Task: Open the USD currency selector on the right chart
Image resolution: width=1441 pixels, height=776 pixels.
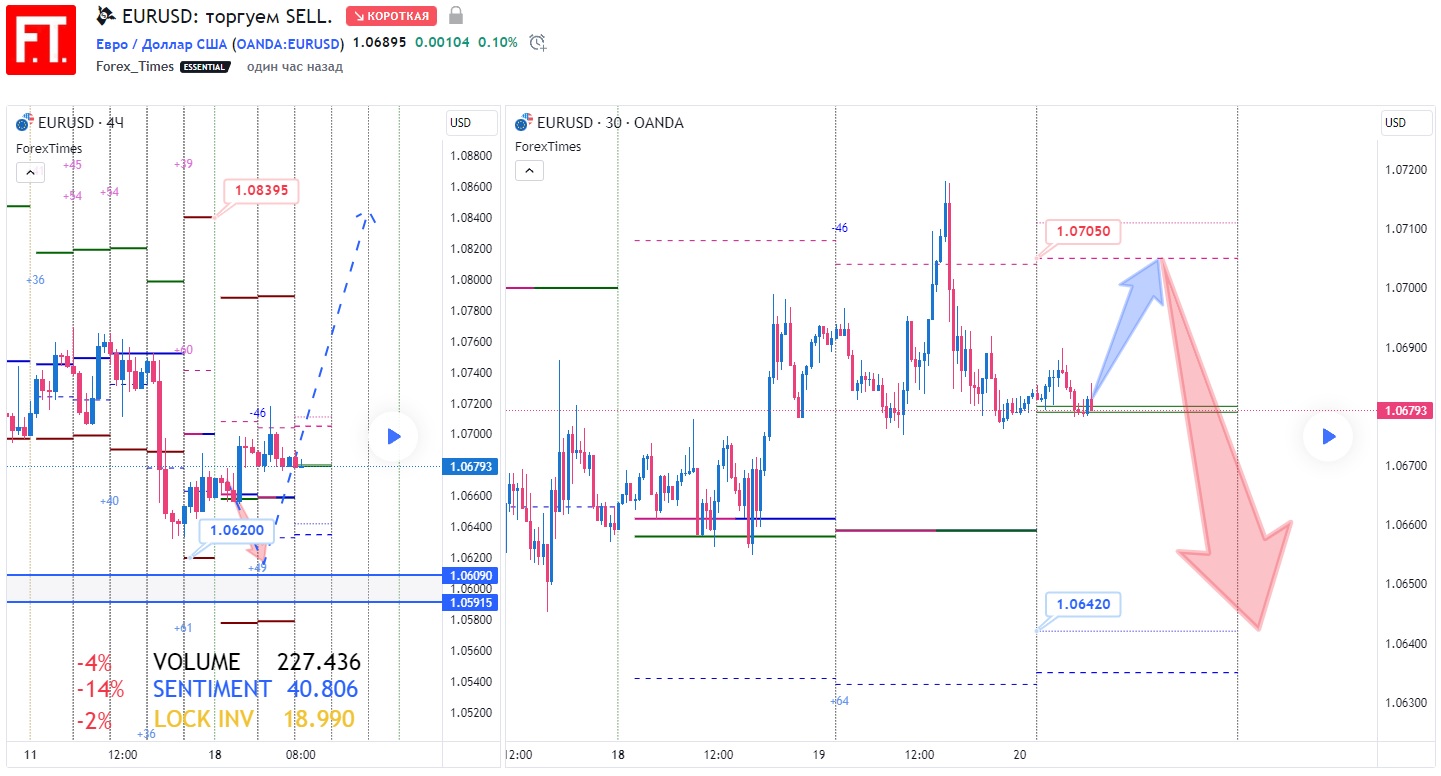Action: pyautogui.click(x=1406, y=123)
